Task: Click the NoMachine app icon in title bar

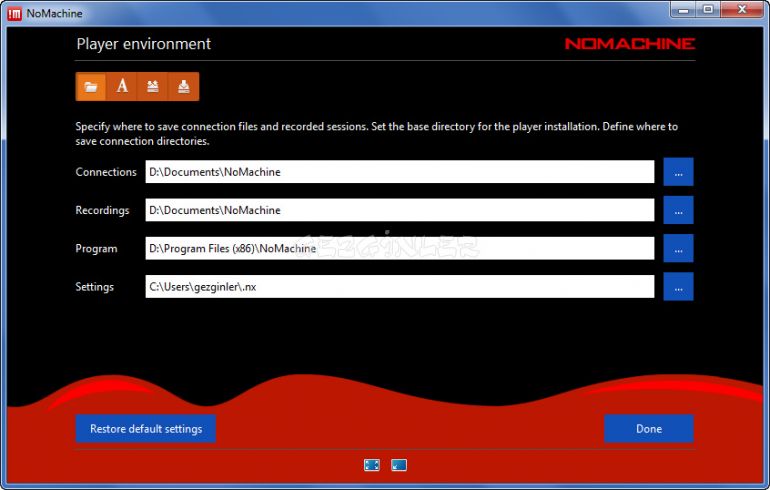Action: point(14,14)
